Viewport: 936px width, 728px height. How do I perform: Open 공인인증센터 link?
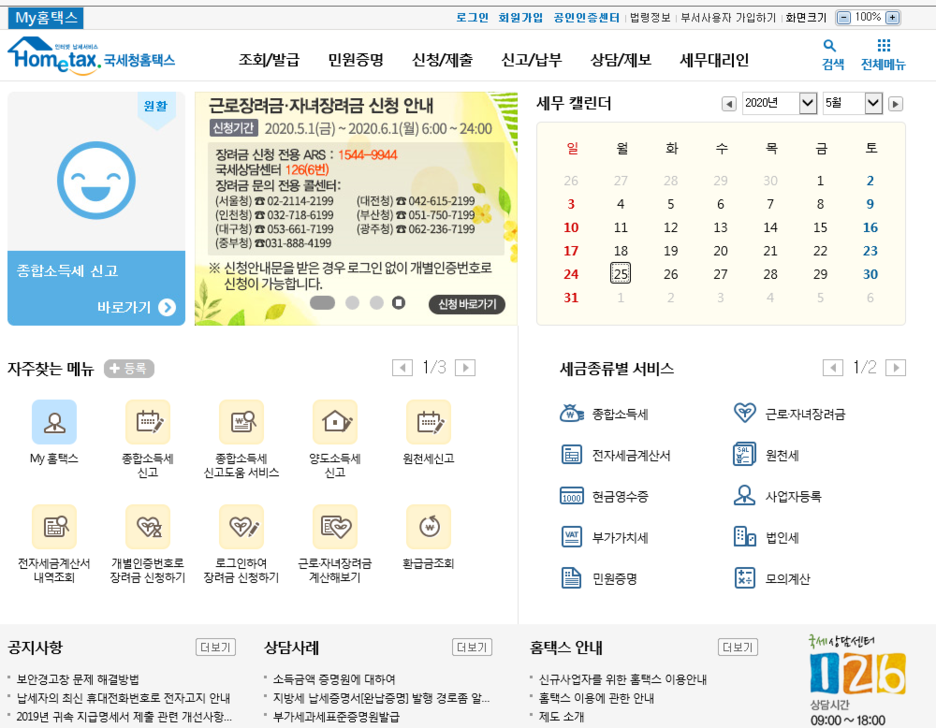587,18
